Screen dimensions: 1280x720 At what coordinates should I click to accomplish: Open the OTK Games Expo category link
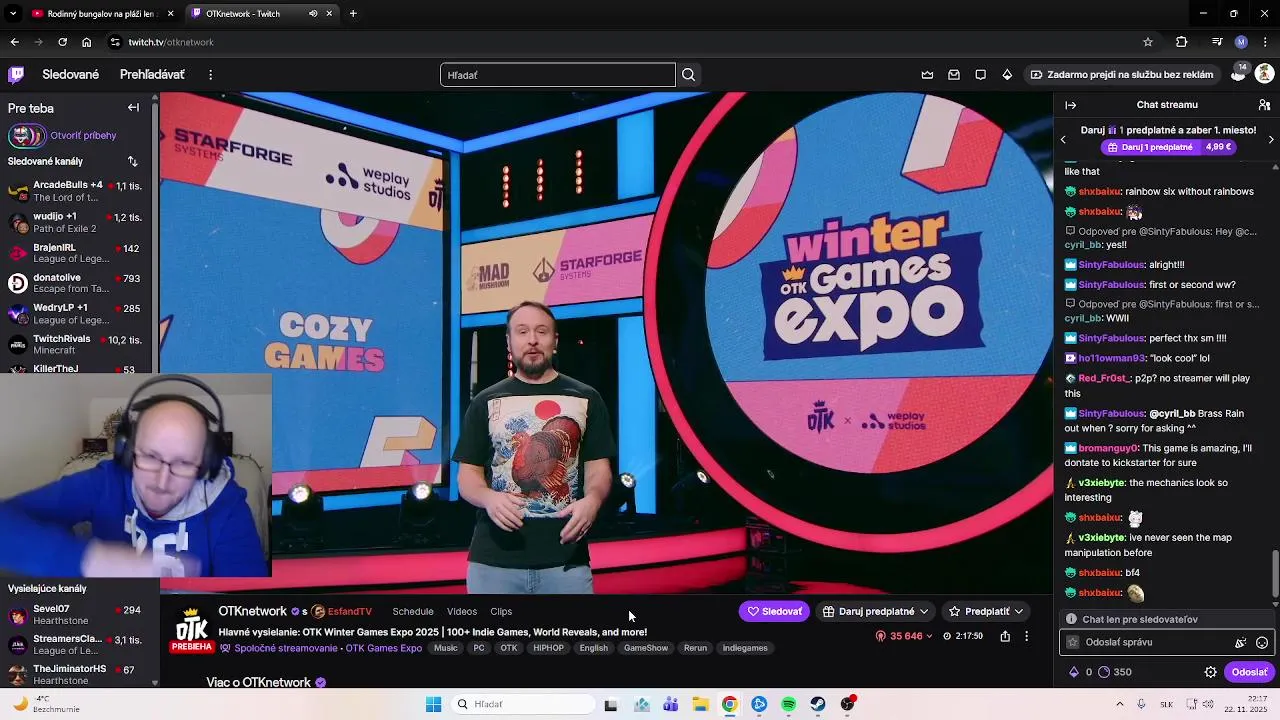384,648
